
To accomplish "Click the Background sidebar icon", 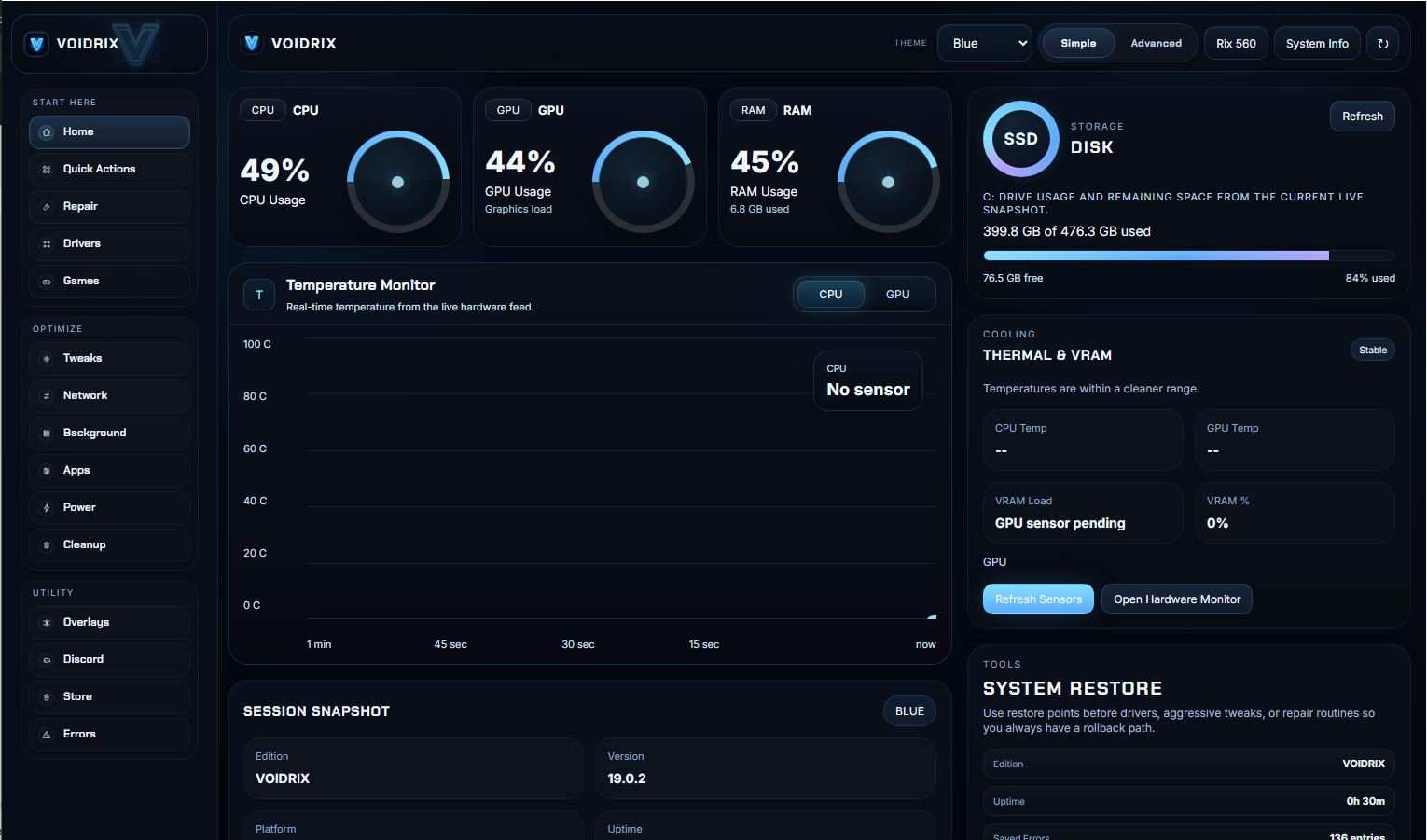I will tap(47, 434).
